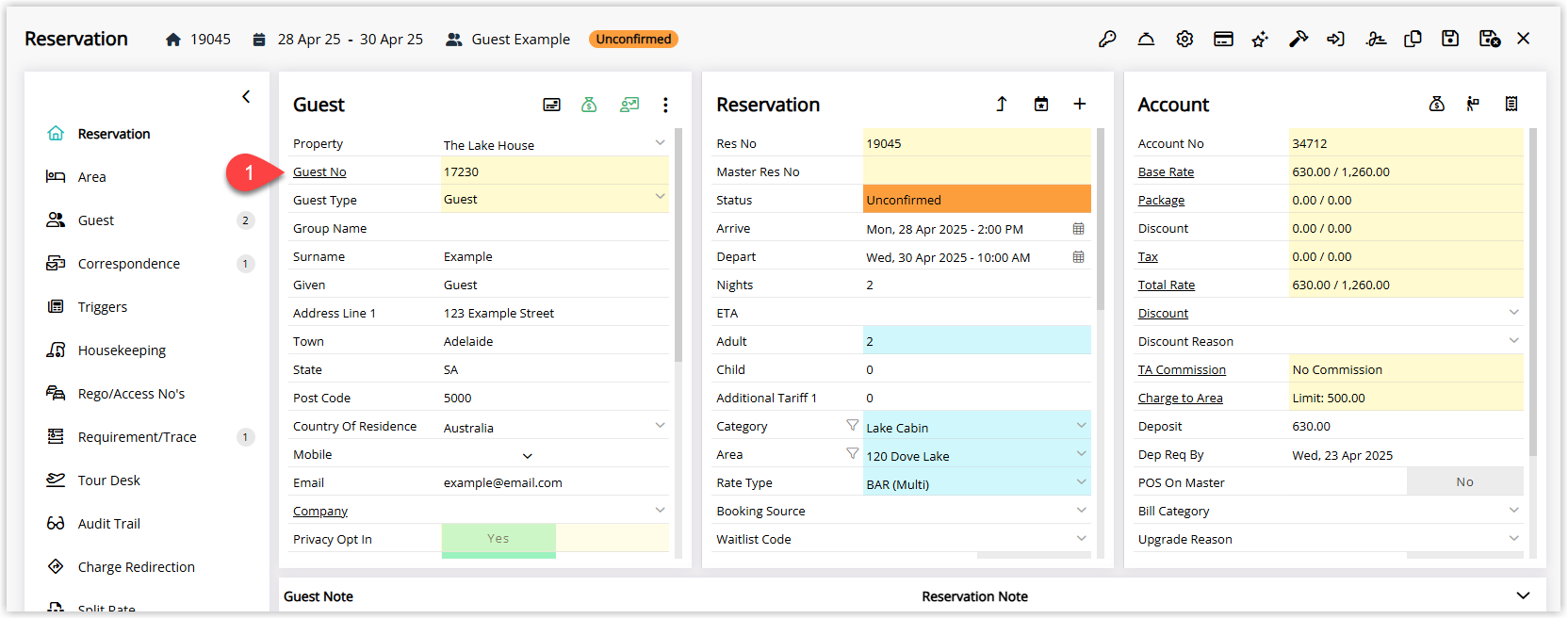Open the three-dot menu in Guest panel

pyautogui.click(x=665, y=105)
